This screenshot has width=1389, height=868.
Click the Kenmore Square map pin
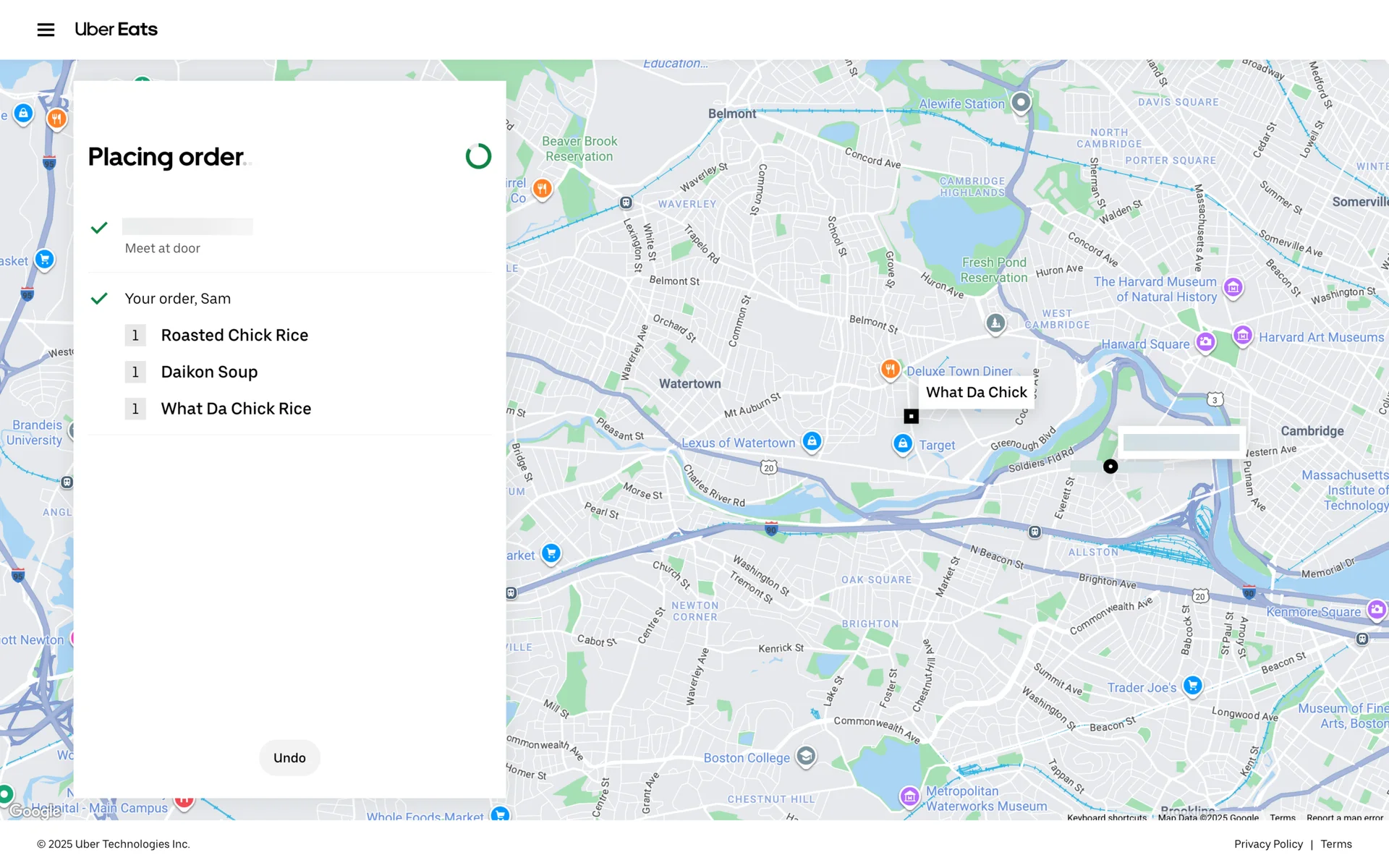1375,610
